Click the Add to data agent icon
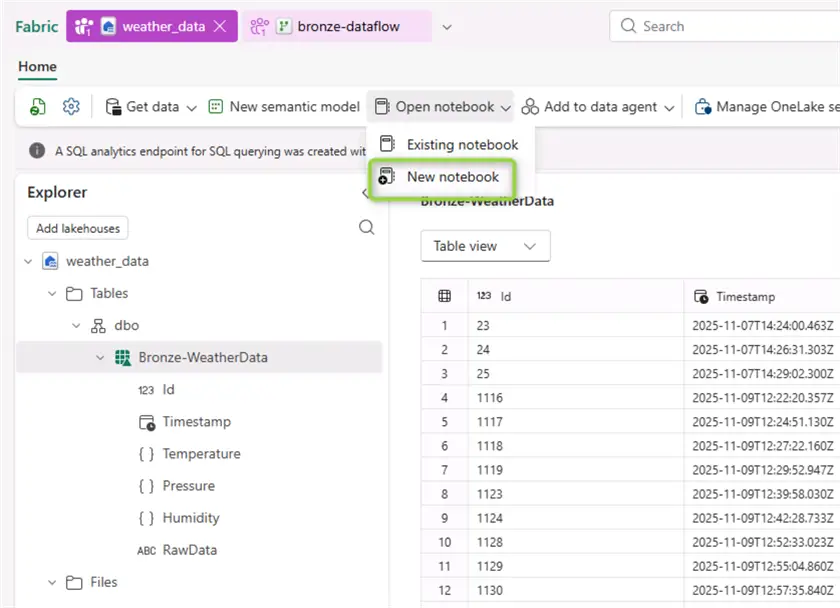The image size is (840, 608). 530,107
